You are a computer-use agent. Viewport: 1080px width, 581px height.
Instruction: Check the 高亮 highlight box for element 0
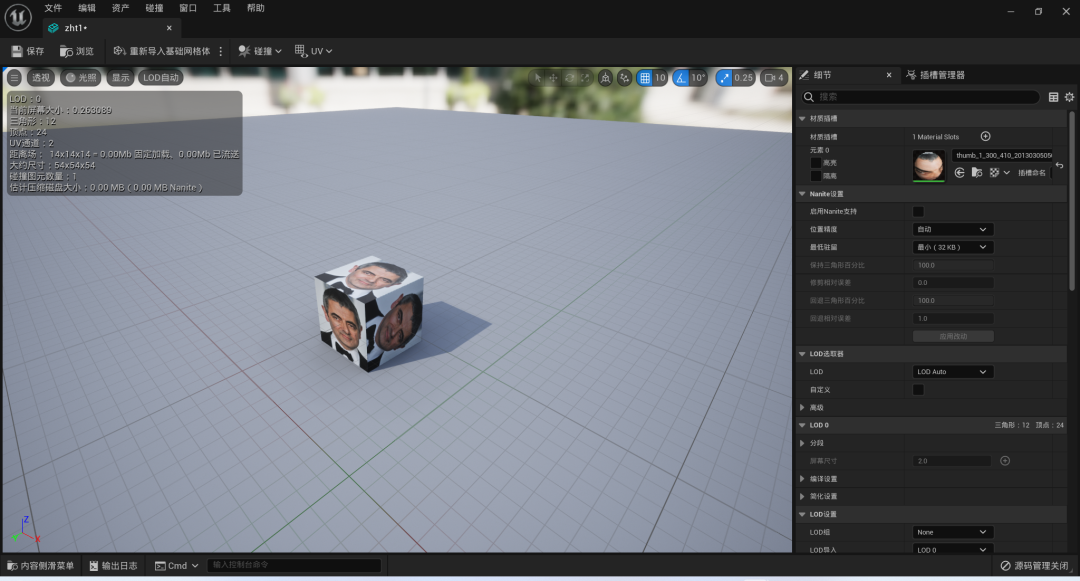point(816,163)
